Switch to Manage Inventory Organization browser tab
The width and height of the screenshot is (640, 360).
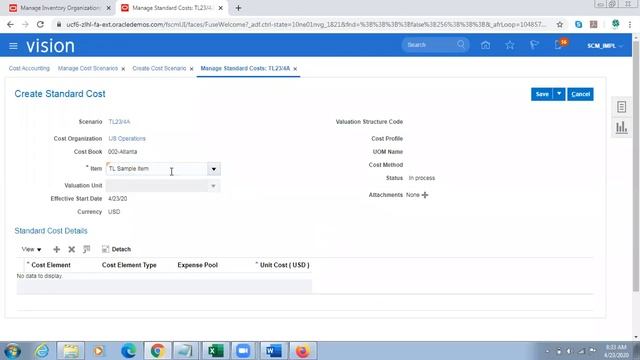pyautogui.click(x=60, y=8)
